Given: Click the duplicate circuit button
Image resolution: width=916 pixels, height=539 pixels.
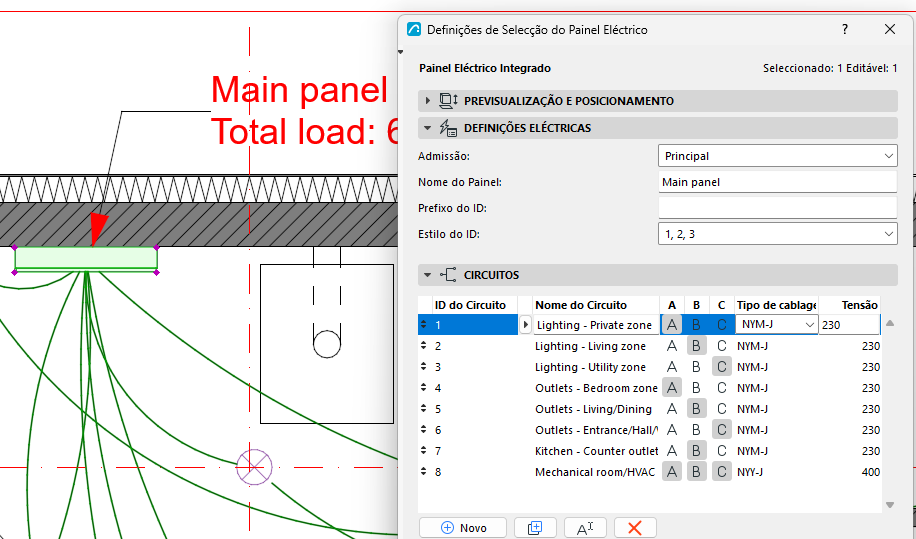Looking at the screenshot, I should click(535, 528).
